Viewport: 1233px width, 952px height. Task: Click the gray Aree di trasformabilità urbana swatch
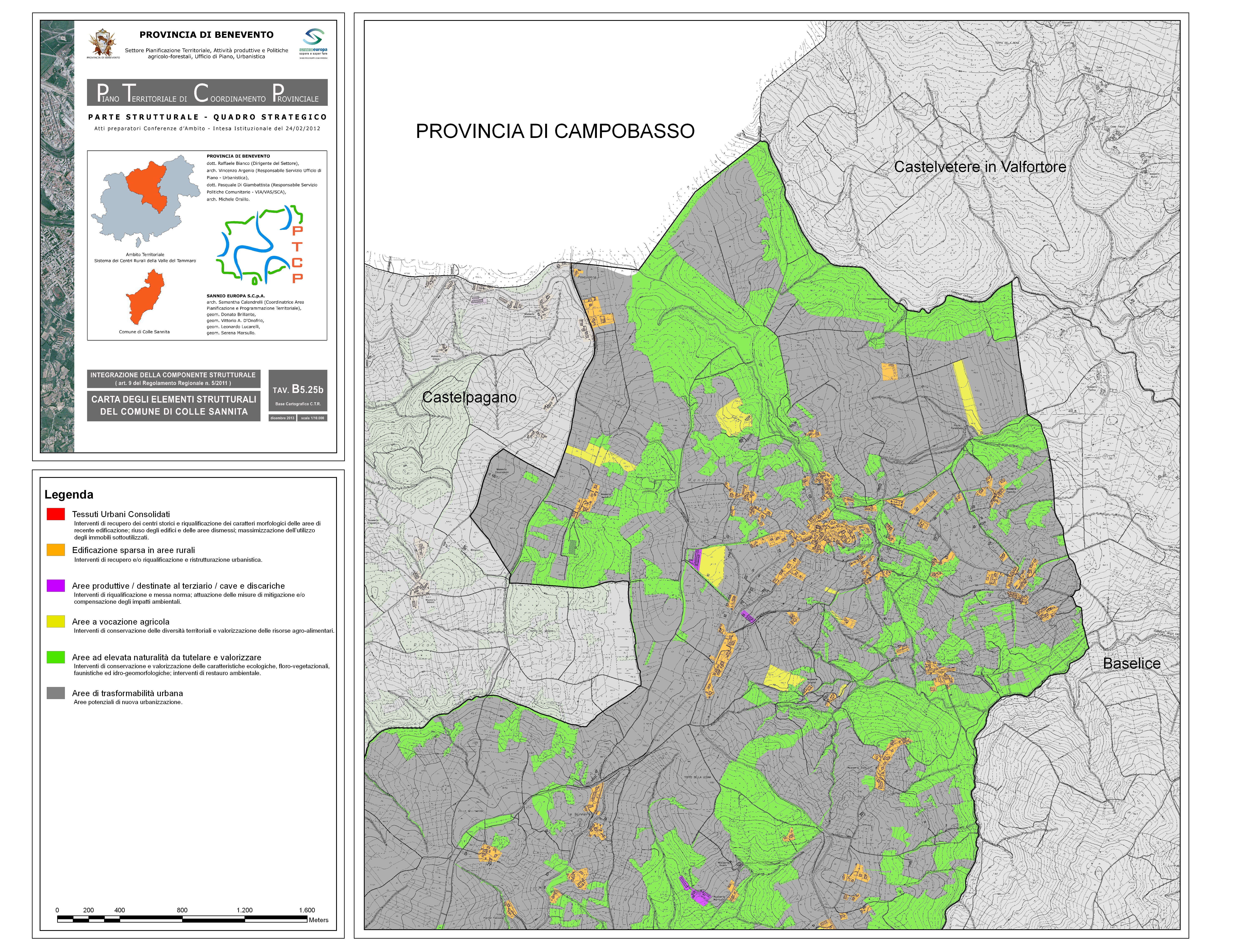click(56, 693)
